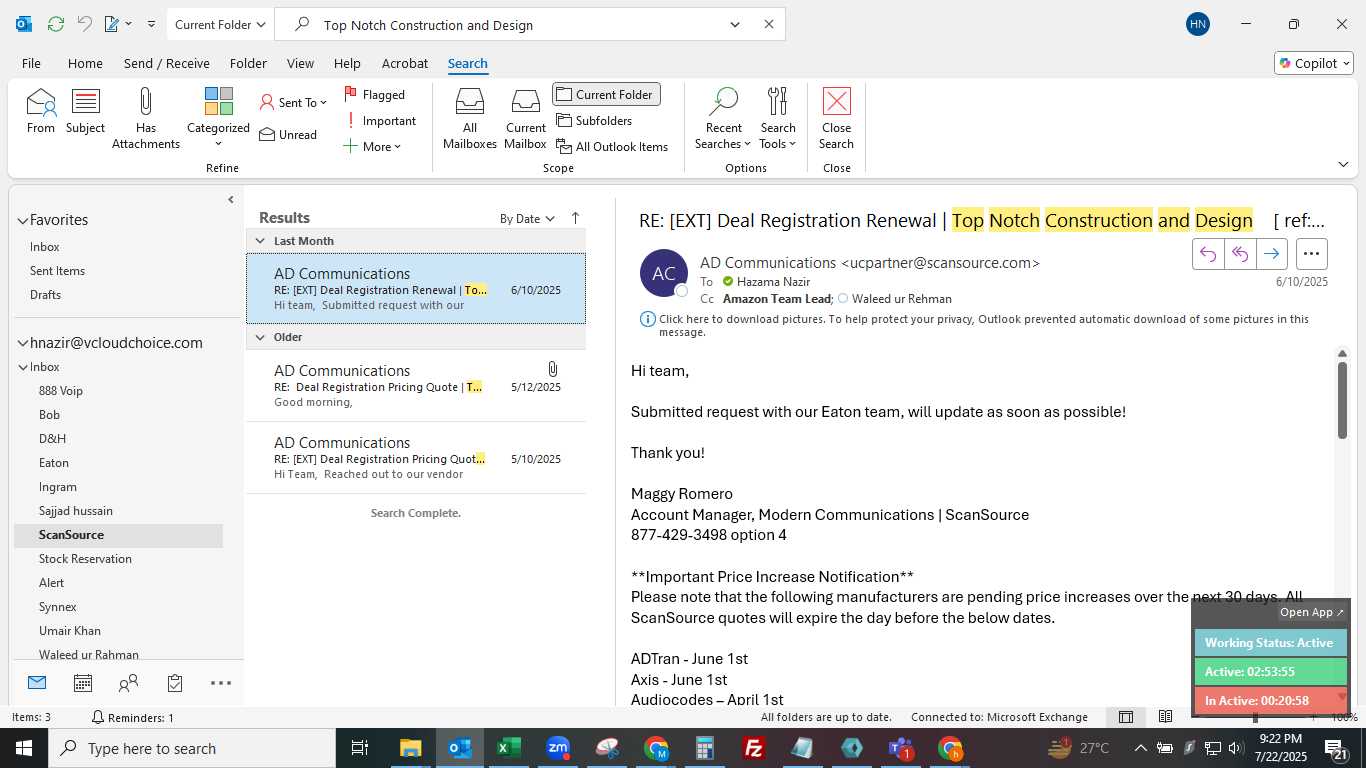1366x768 pixels.
Task: Collapse the ribbon
Action: click(1343, 164)
